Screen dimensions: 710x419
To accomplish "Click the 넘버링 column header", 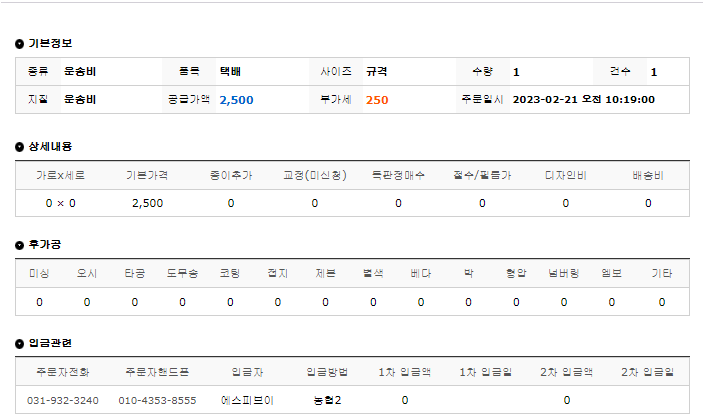I will point(565,273).
